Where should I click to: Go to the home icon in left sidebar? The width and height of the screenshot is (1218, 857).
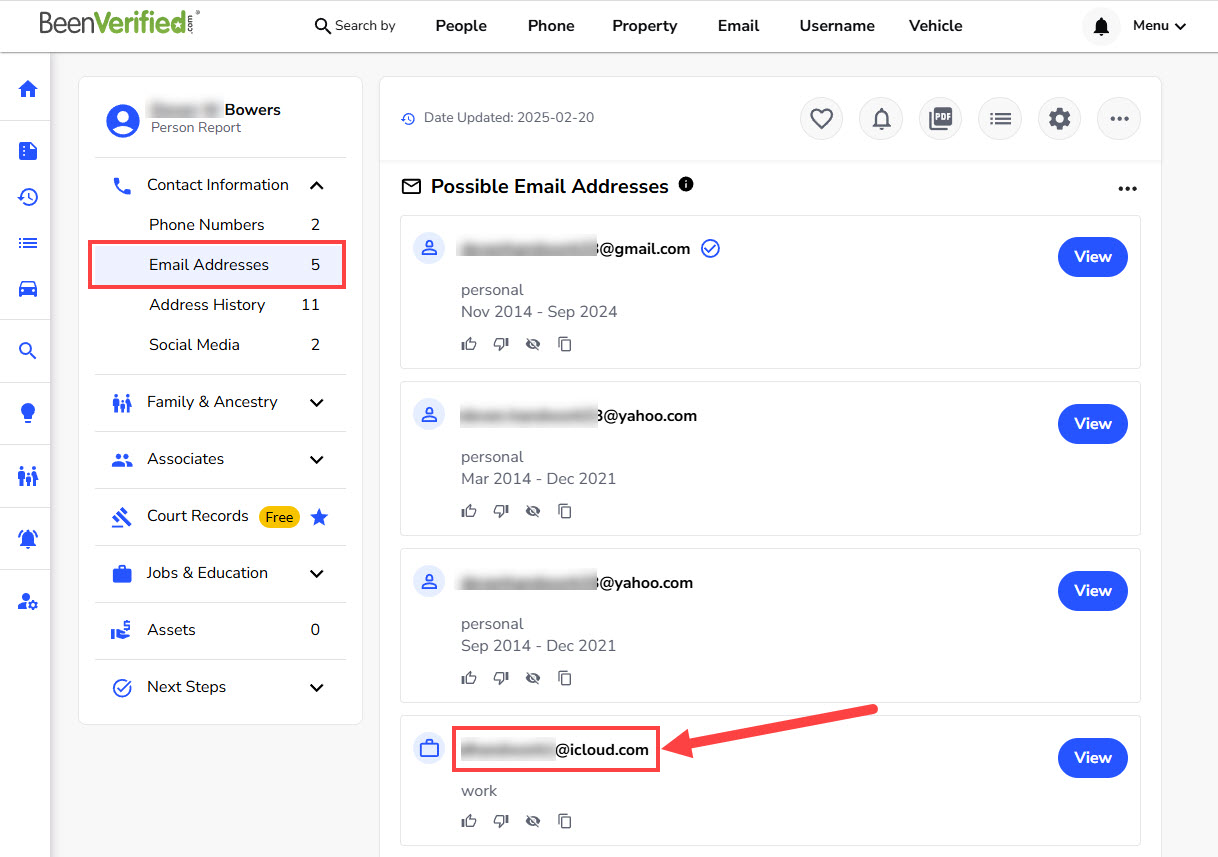[28, 89]
